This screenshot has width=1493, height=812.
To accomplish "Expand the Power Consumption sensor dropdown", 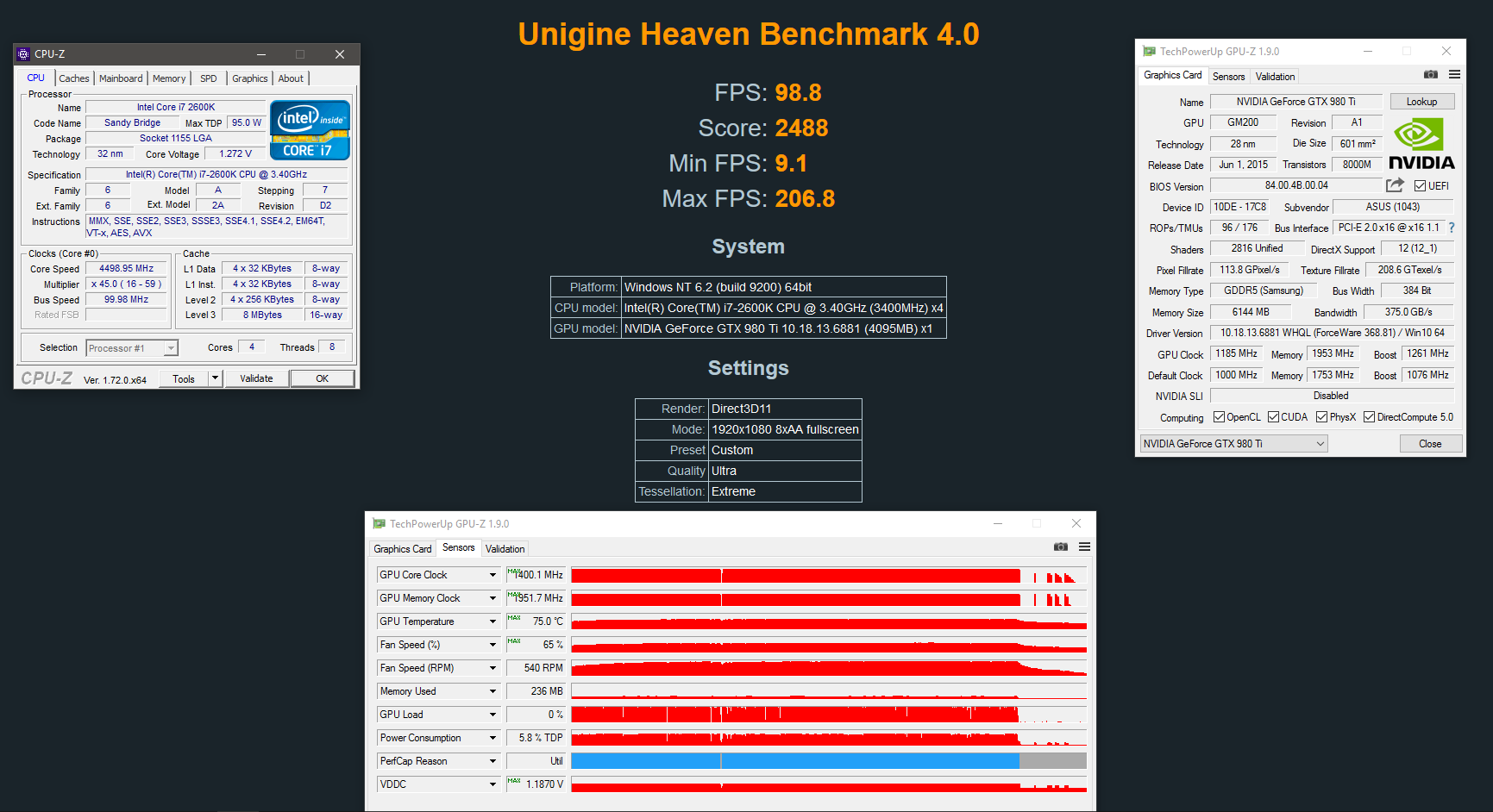I will (x=492, y=738).
